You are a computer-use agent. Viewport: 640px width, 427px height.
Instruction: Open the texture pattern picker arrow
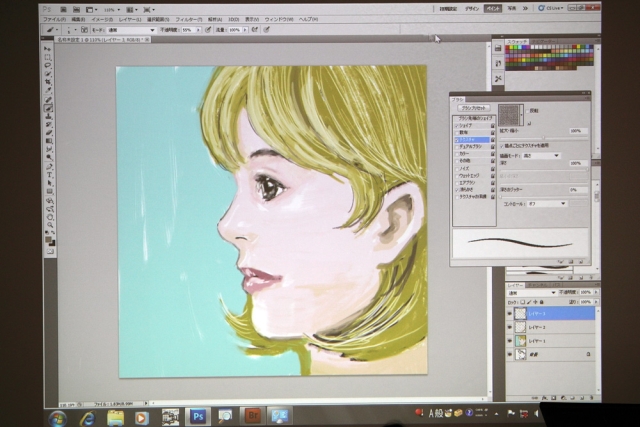click(521, 115)
